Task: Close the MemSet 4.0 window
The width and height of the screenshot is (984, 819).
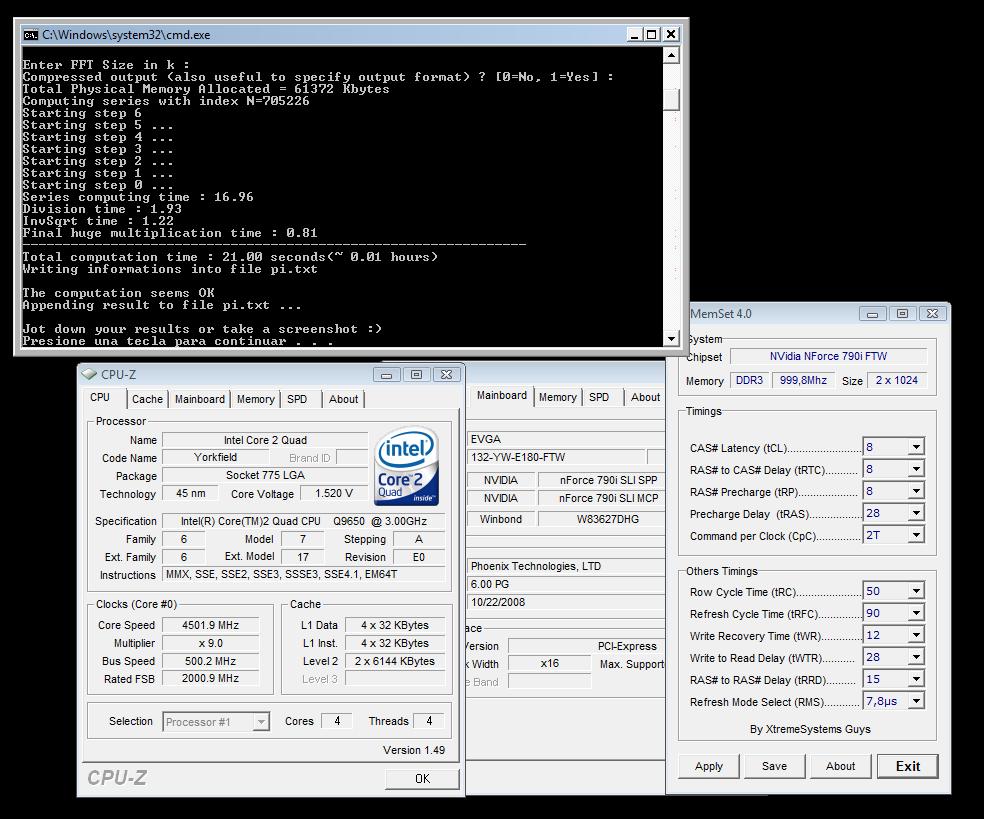Action: [x=933, y=314]
